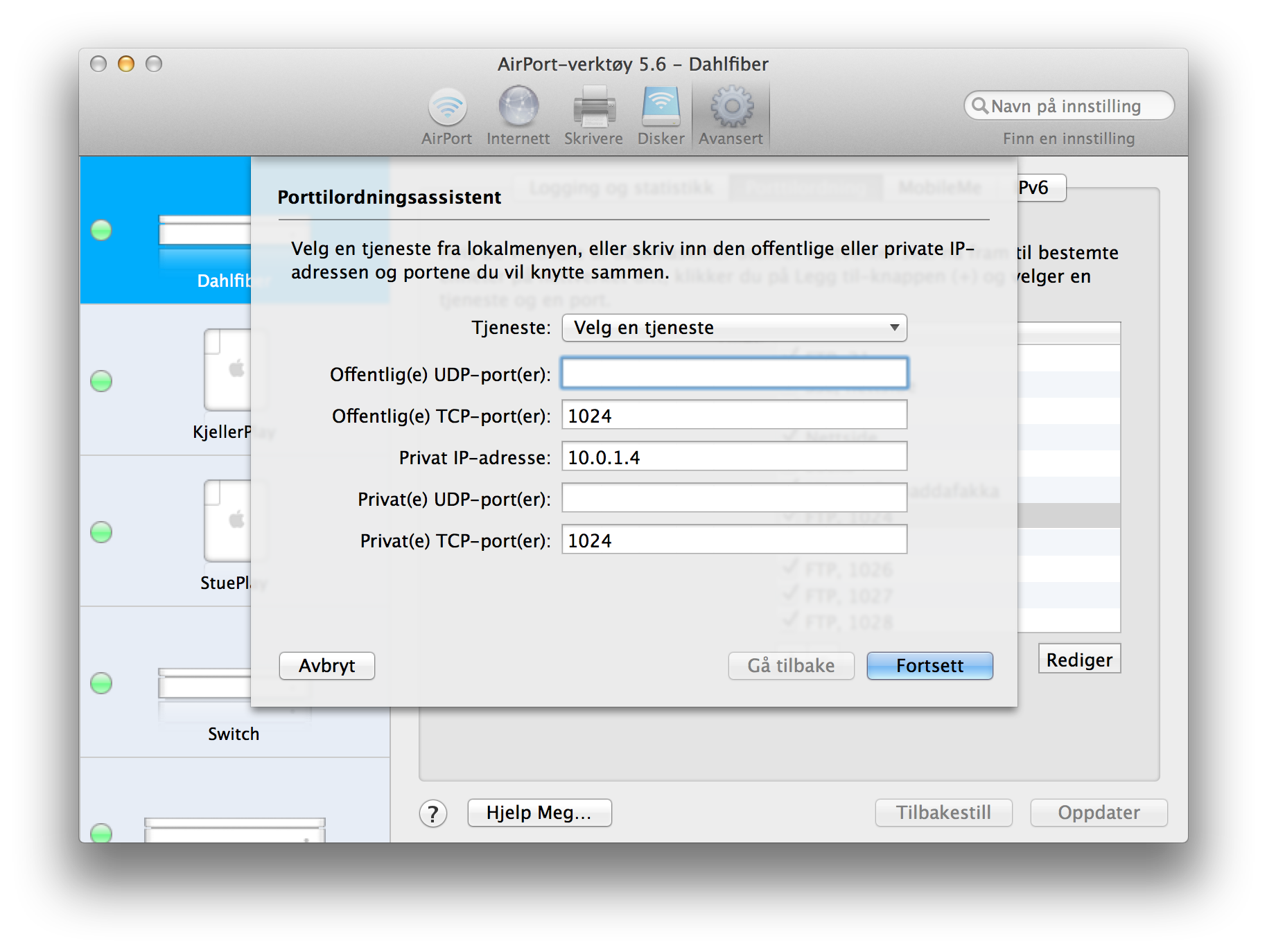Open the Tjeneste service dropdown
This screenshot has width=1267, height=952.
[x=734, y=328]
